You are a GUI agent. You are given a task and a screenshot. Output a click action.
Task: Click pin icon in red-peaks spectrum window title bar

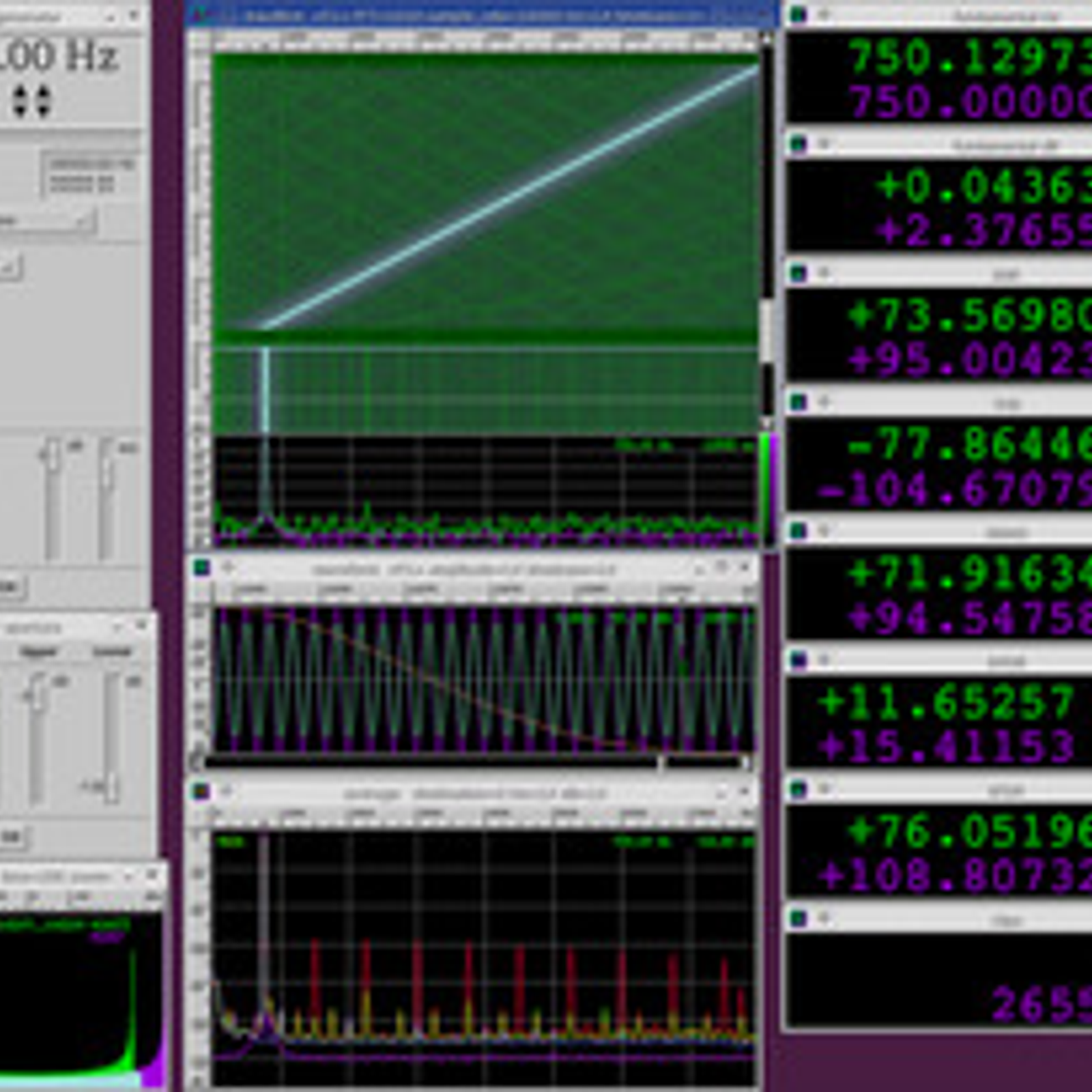(227, 792)
